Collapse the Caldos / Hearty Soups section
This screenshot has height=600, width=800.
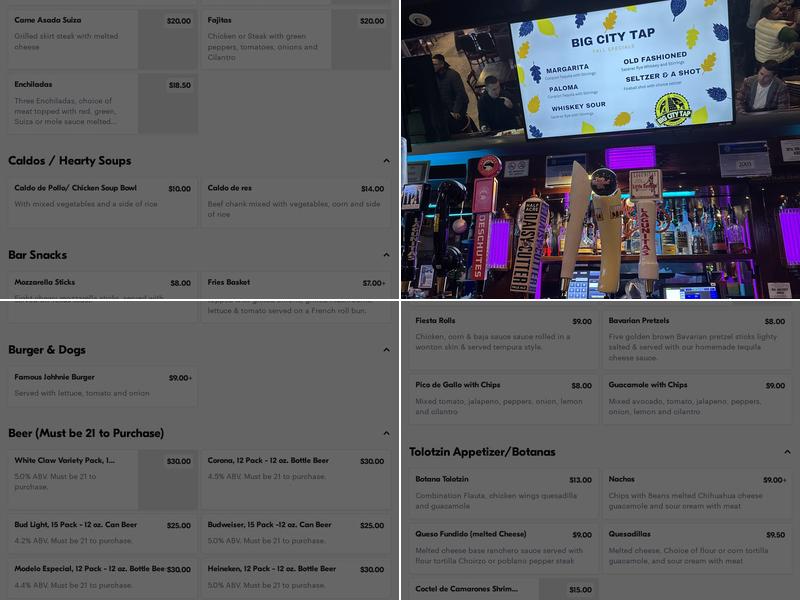386,161
